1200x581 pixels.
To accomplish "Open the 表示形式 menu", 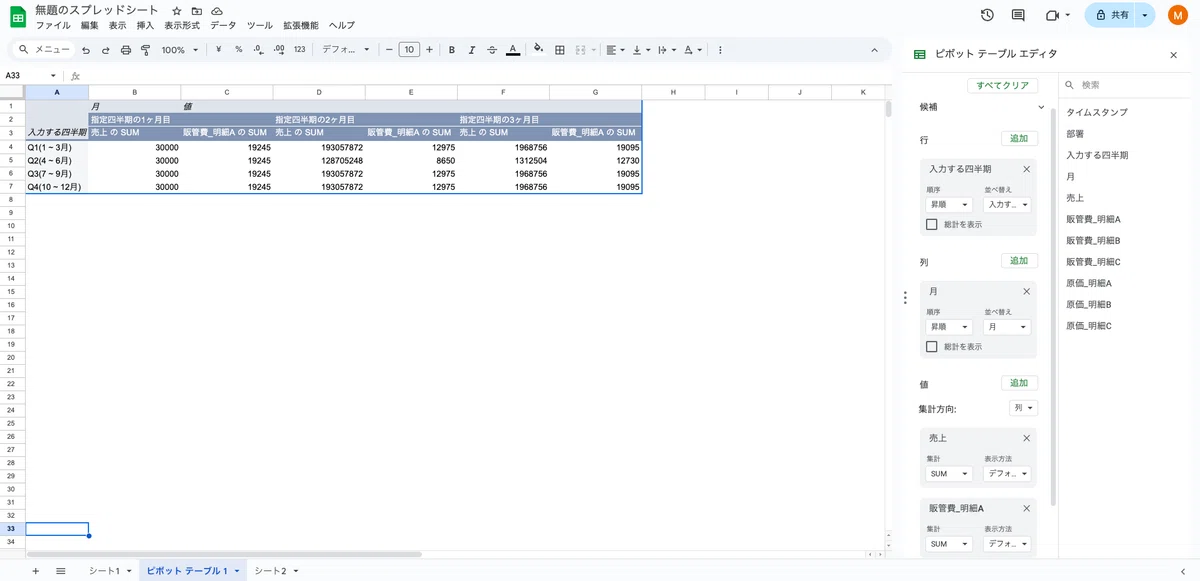I will pyautogui.click(x=182, y=25).
